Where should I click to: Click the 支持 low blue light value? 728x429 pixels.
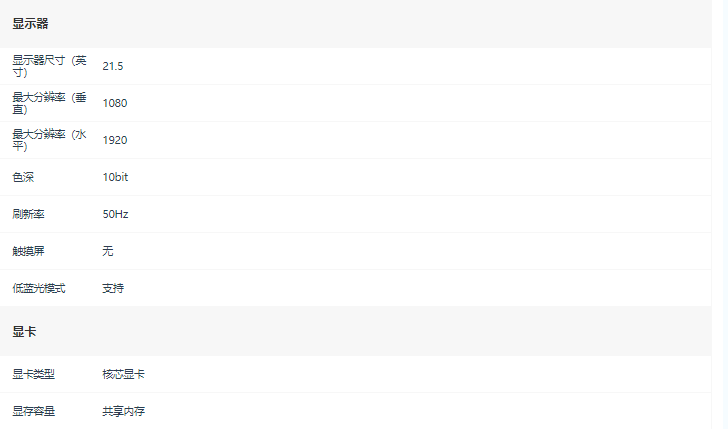click(x=113, y=288)
